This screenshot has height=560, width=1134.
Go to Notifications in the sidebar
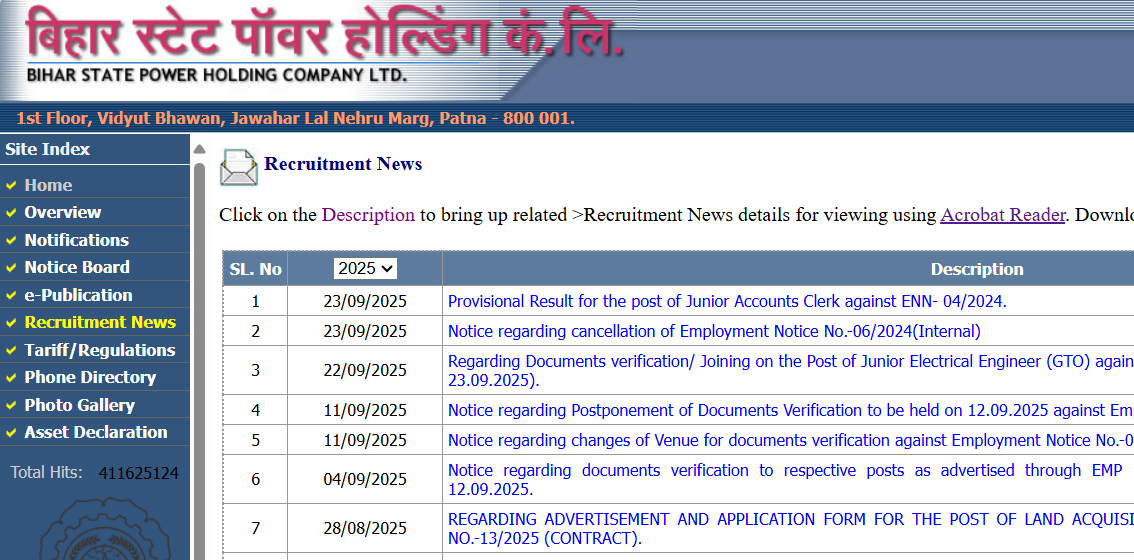[76, 240]
